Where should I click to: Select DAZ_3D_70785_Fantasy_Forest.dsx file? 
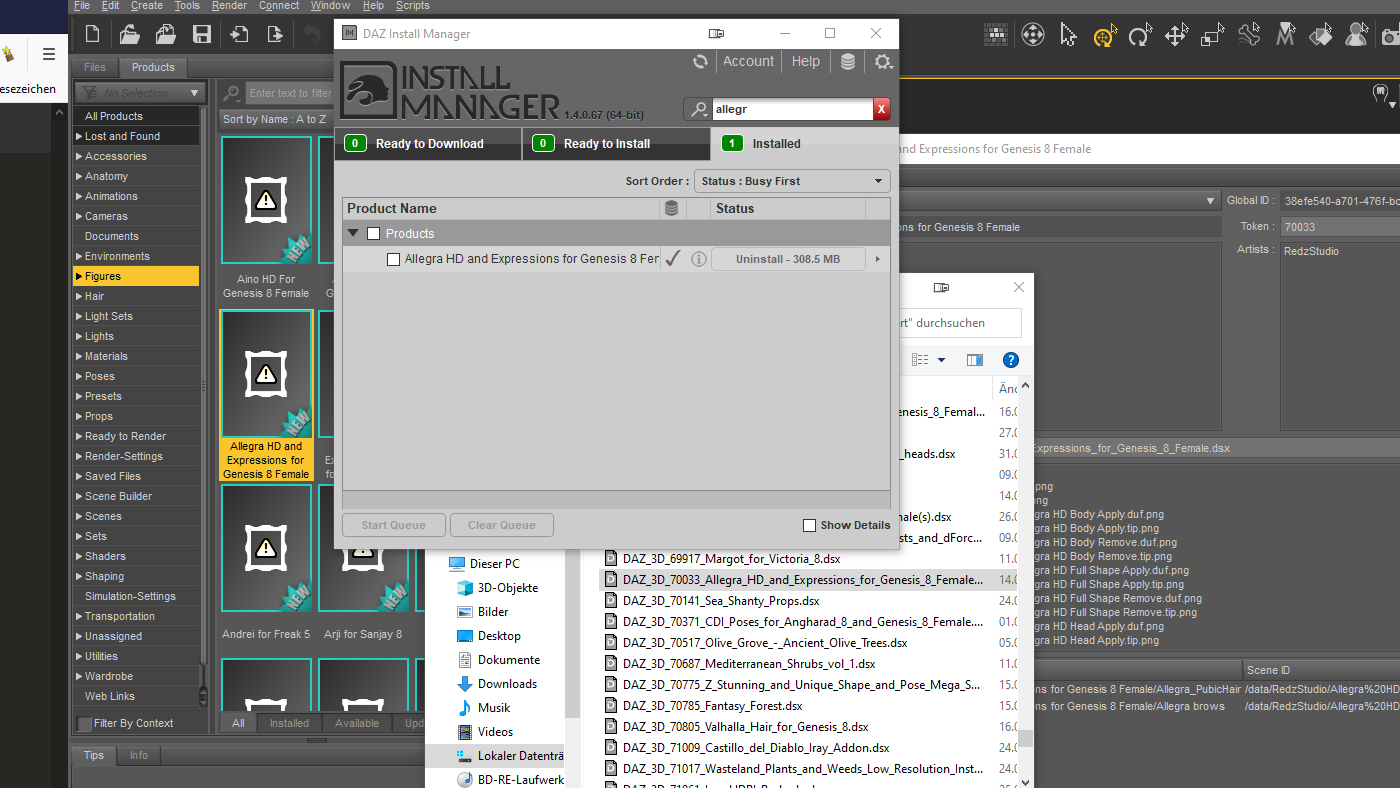pyautogui.click(x=712, y=706)
